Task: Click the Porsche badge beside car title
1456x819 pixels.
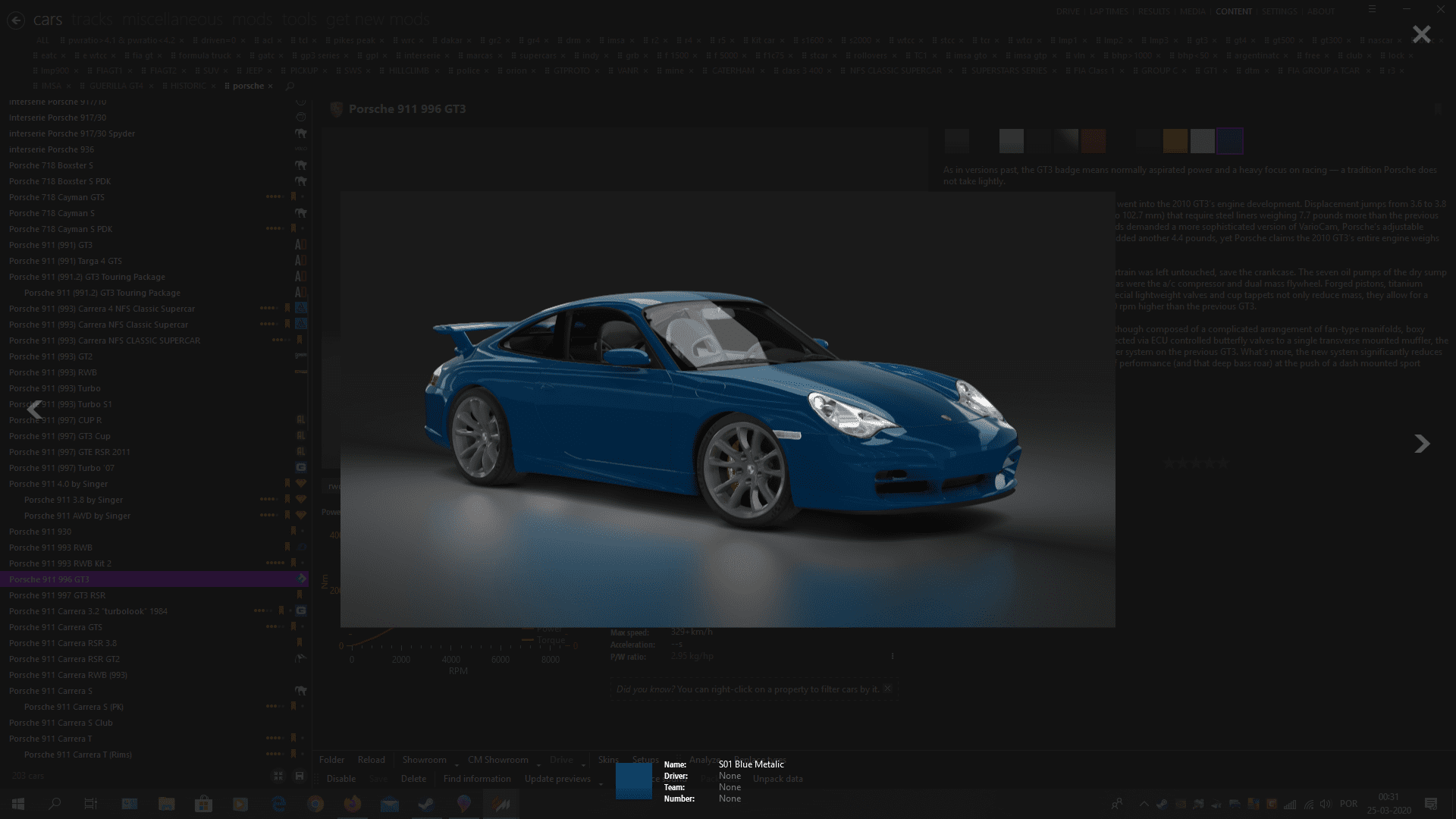Action: coord(337,109)
